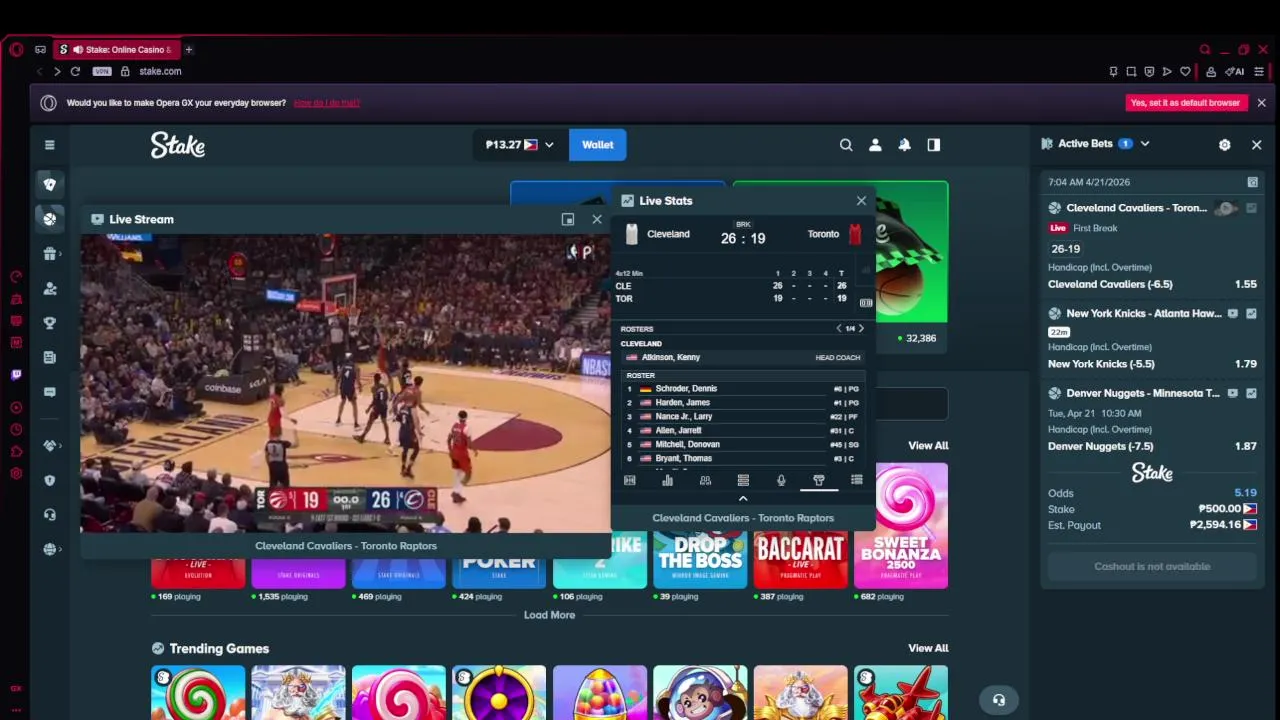Open the Sweet Bonanza 2500 game tile
Screen dimensions: 1280x720
[x=901, y=526]
